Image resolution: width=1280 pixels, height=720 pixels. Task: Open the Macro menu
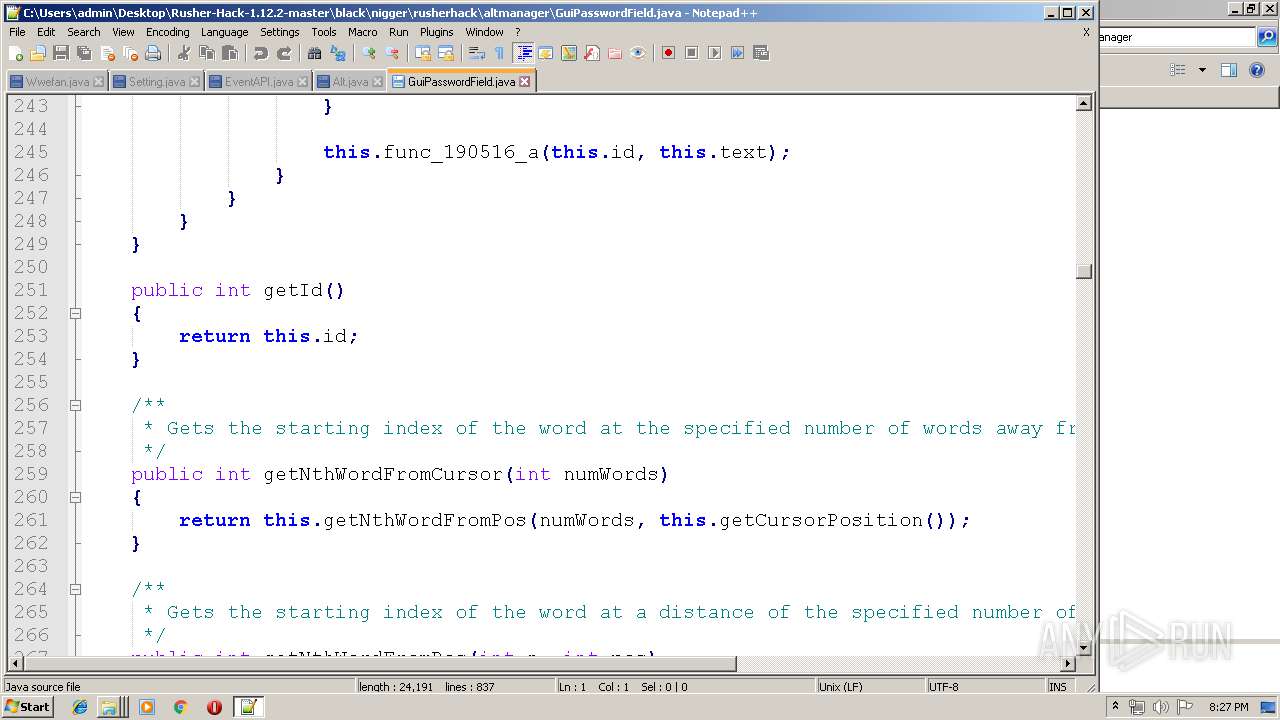tap(363, 32)
